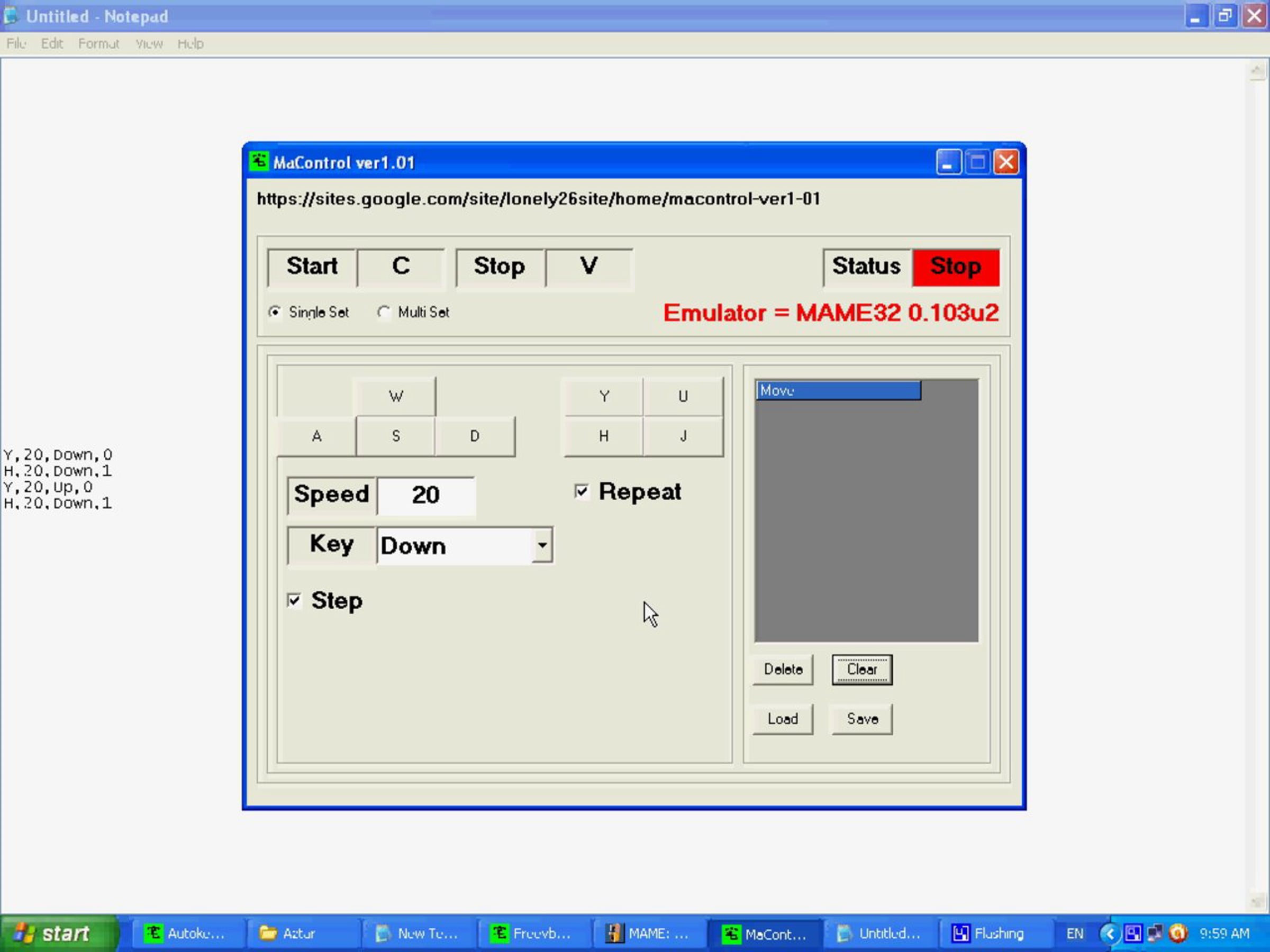
Task: Click the Delete button
Action: point(783,670)
